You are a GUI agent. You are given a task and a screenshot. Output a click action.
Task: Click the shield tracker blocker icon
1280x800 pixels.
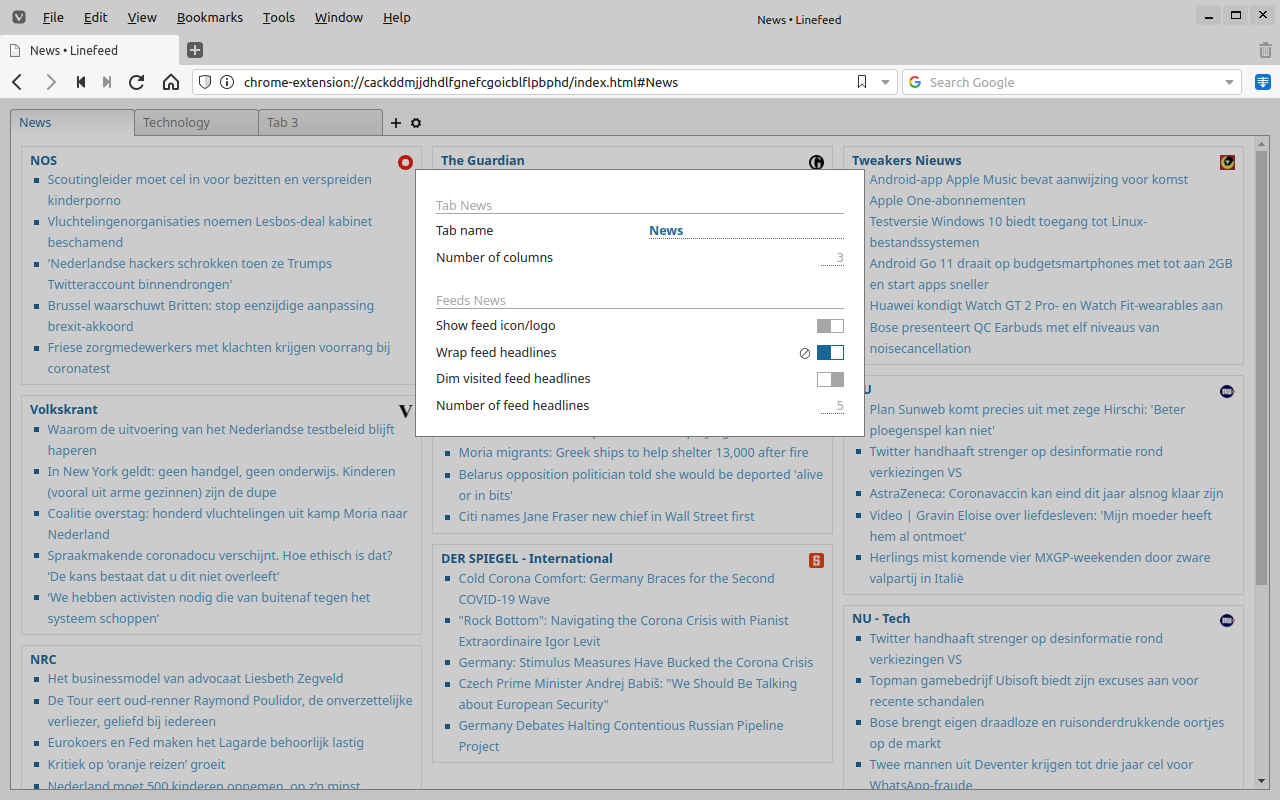tap(205, 82)
